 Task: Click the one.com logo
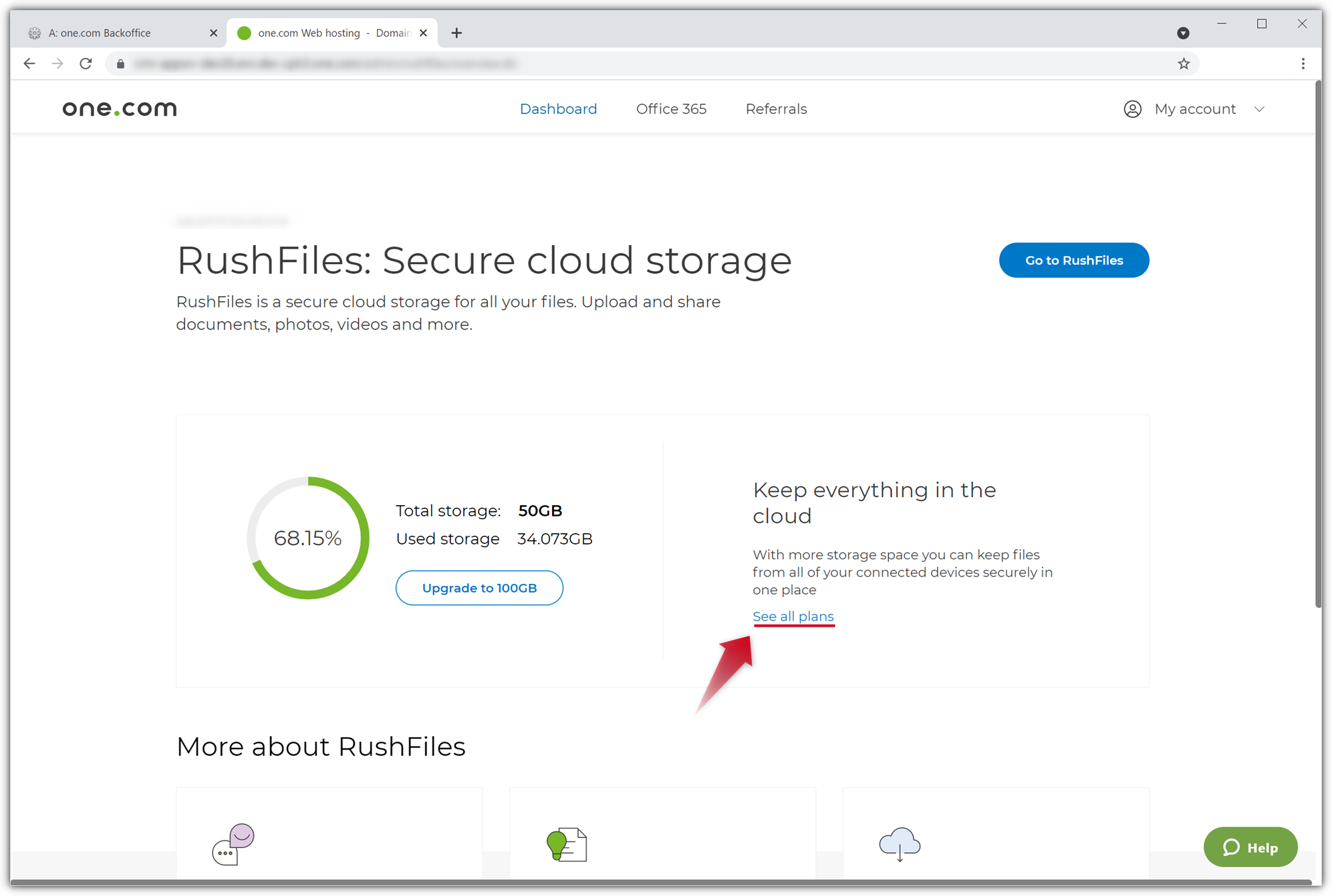tap(119, 108)
